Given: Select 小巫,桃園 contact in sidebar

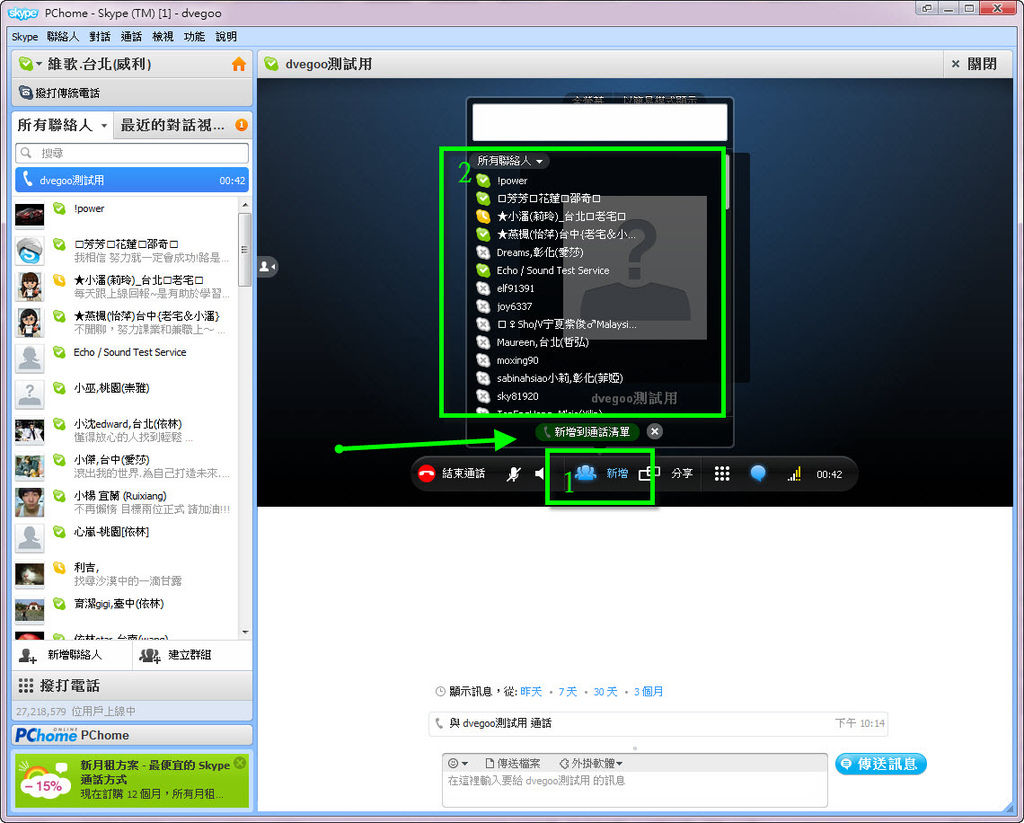Looking at the screenshot, I should tap(125, 394).
